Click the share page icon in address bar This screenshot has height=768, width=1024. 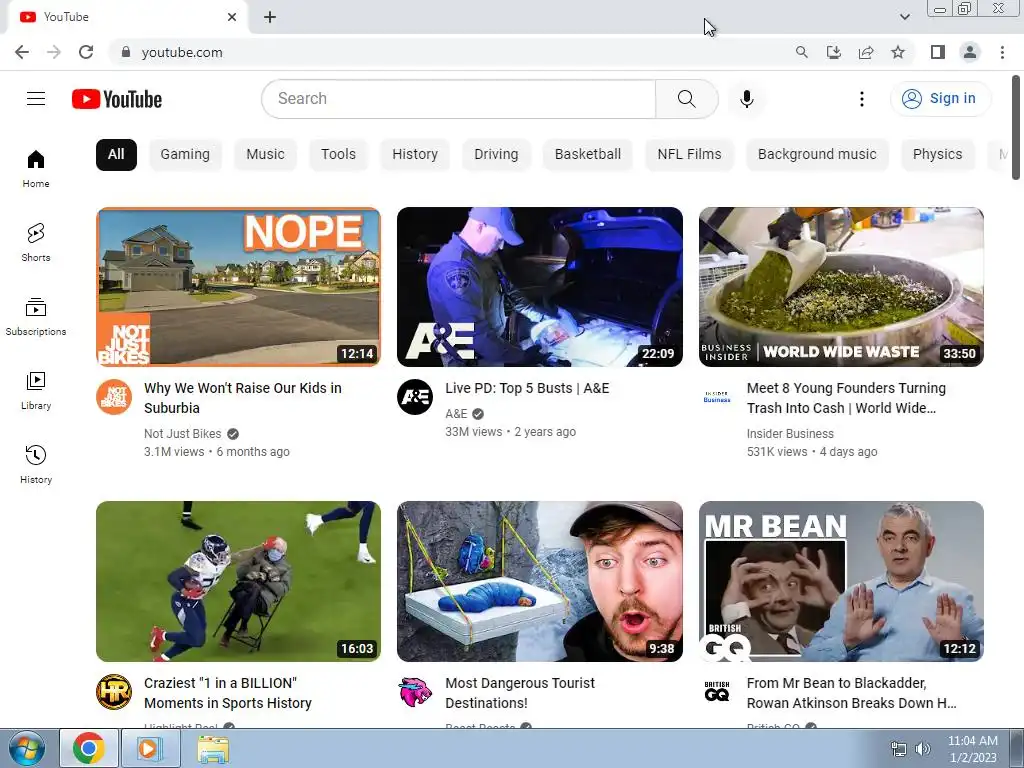coord(866,52)
